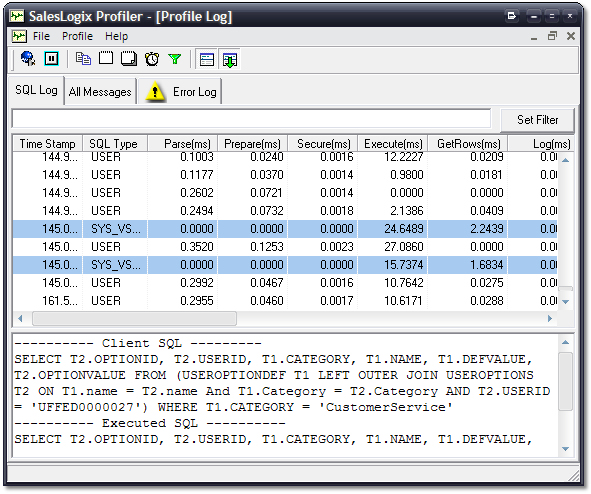
Task: Click the grid horizontal scrollbar thumb
Action: tap(135, 318)
